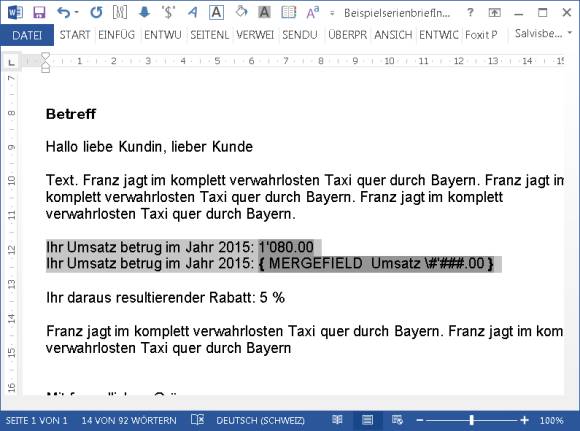Save the document with the floppy disk icon

39,13
